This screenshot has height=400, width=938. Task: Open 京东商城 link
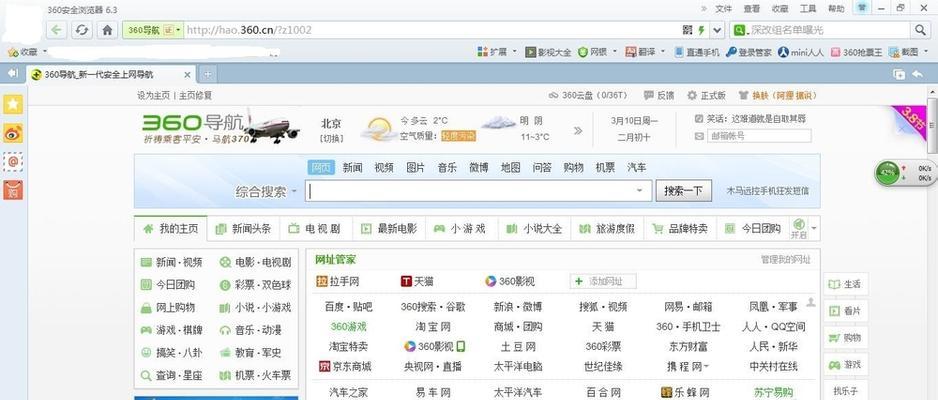(x=345, y=366)
